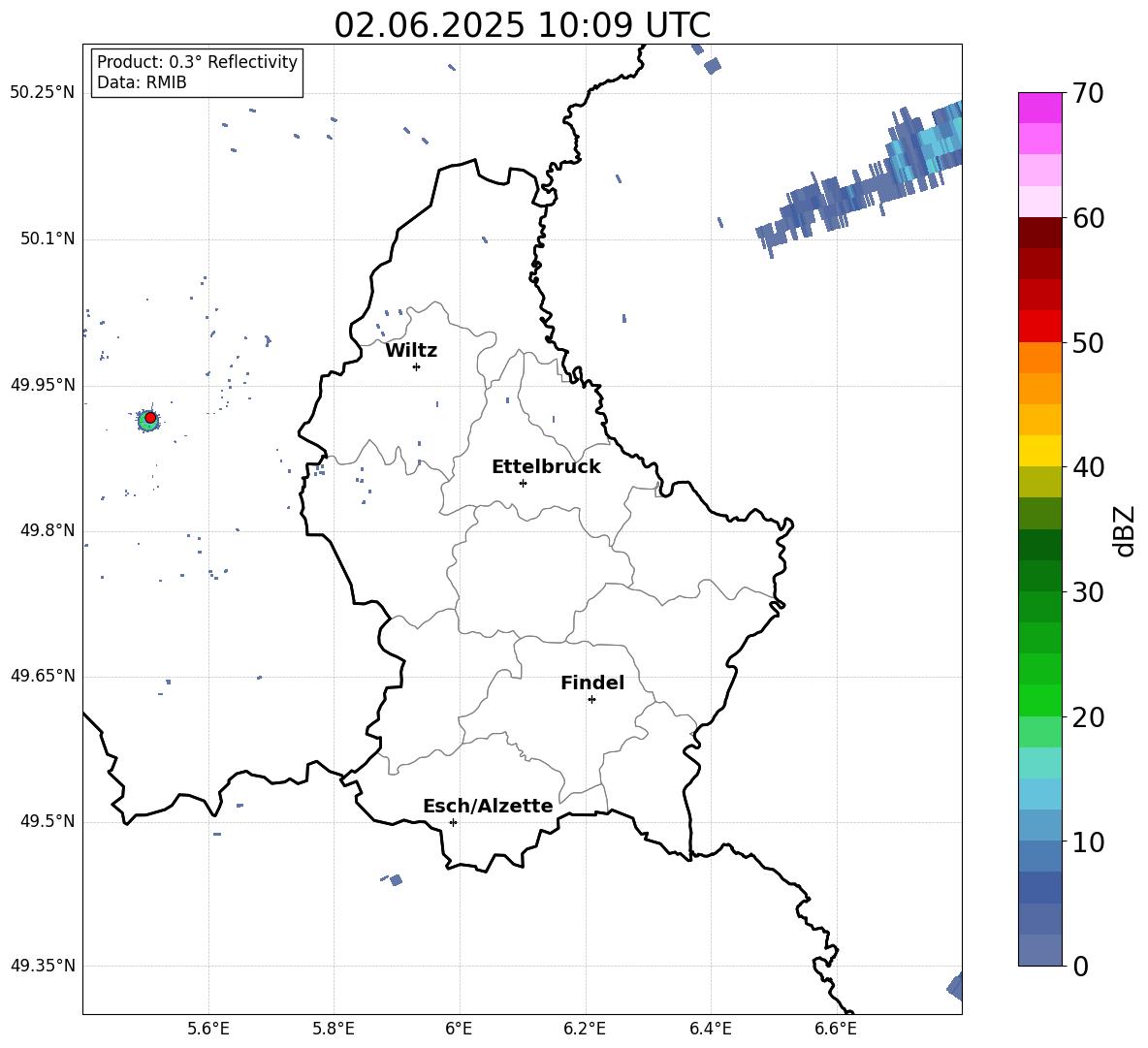Click the cross marker below Esch/Alzette
Screen dimensions: 1148x1048
(453, 822)
